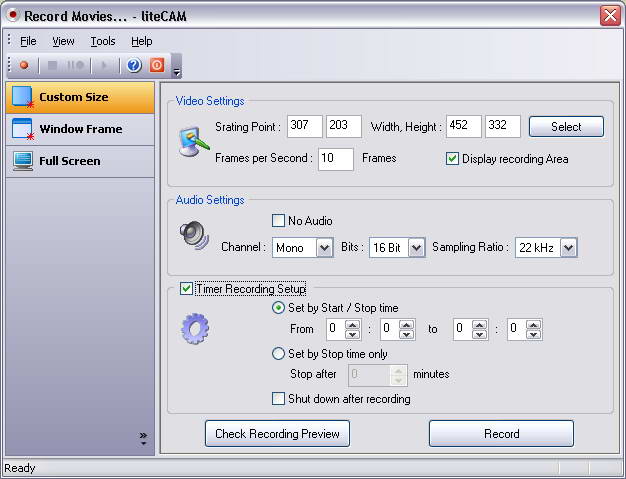Viewport: 626px width, 479px height.
Task: Select the Full Screen mode
Action: pyautogui.click(x=80, y=162)
